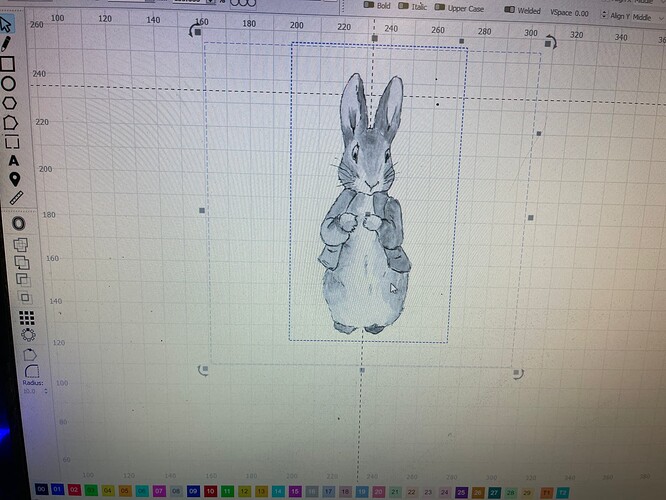Select the pencil Draw Lines tool
This screenshot has height=500, width=666.
6,44
